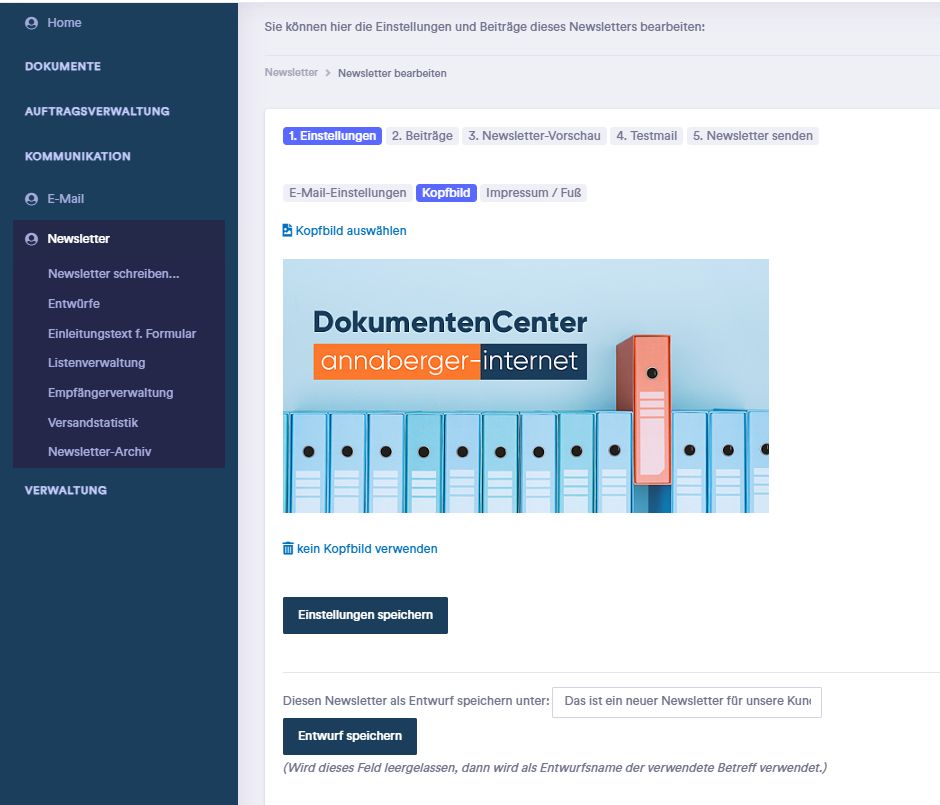Select the Kopfbild sub-tab
The height and width of the screenshot is (805, 940).
pos(446,193)
